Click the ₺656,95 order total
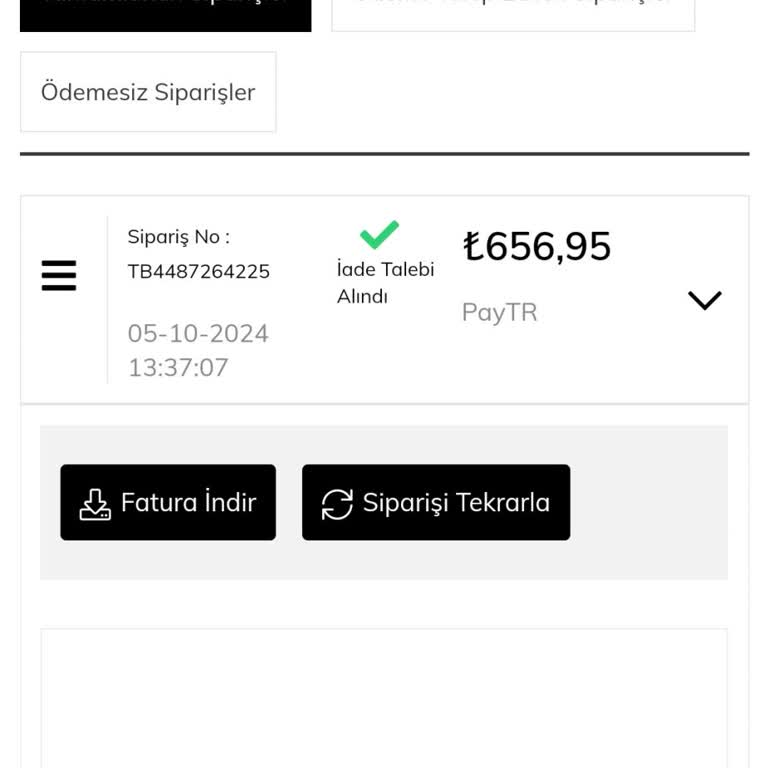The width and height of the screenshot is (768, 768). 537,246
